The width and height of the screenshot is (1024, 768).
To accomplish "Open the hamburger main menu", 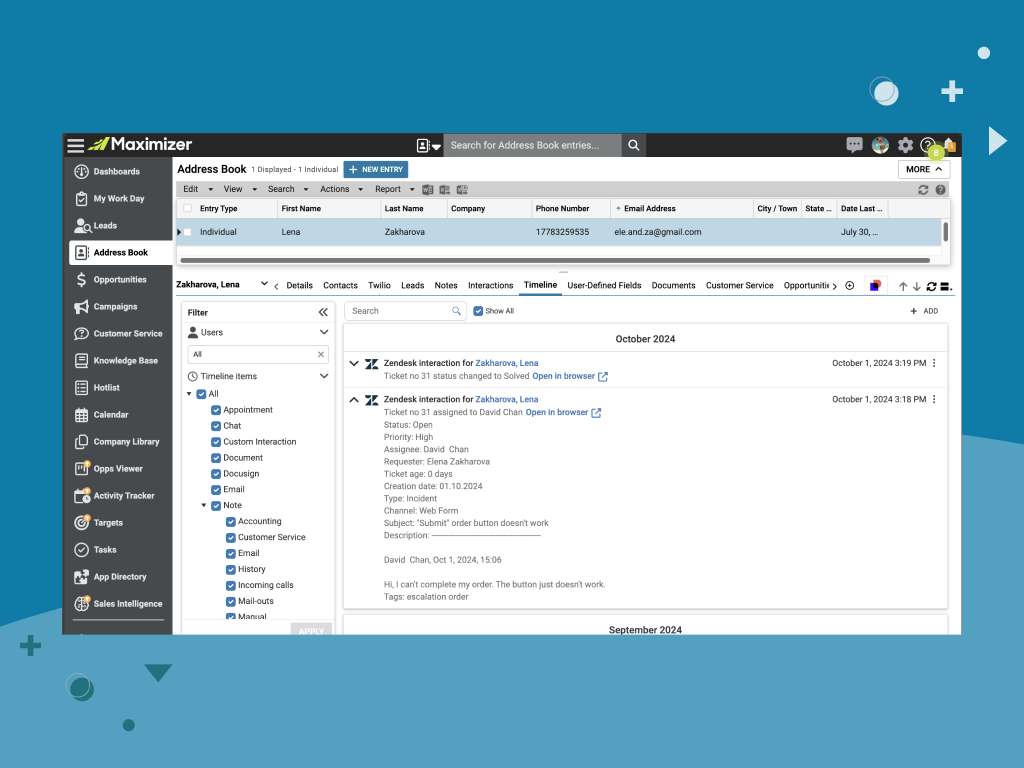I will (x=76, y=145).
